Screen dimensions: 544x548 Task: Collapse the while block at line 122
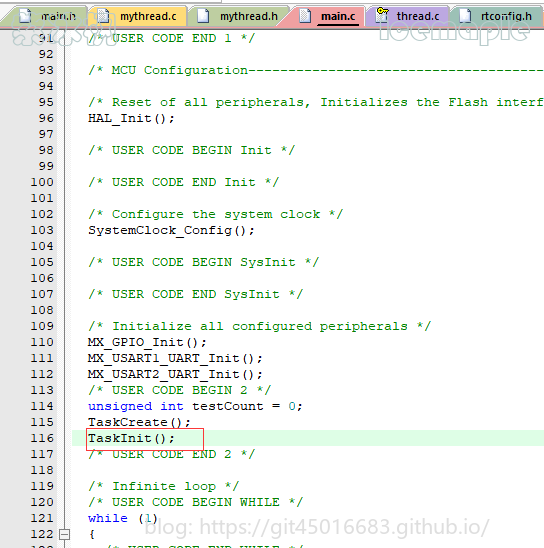[64, 534]
